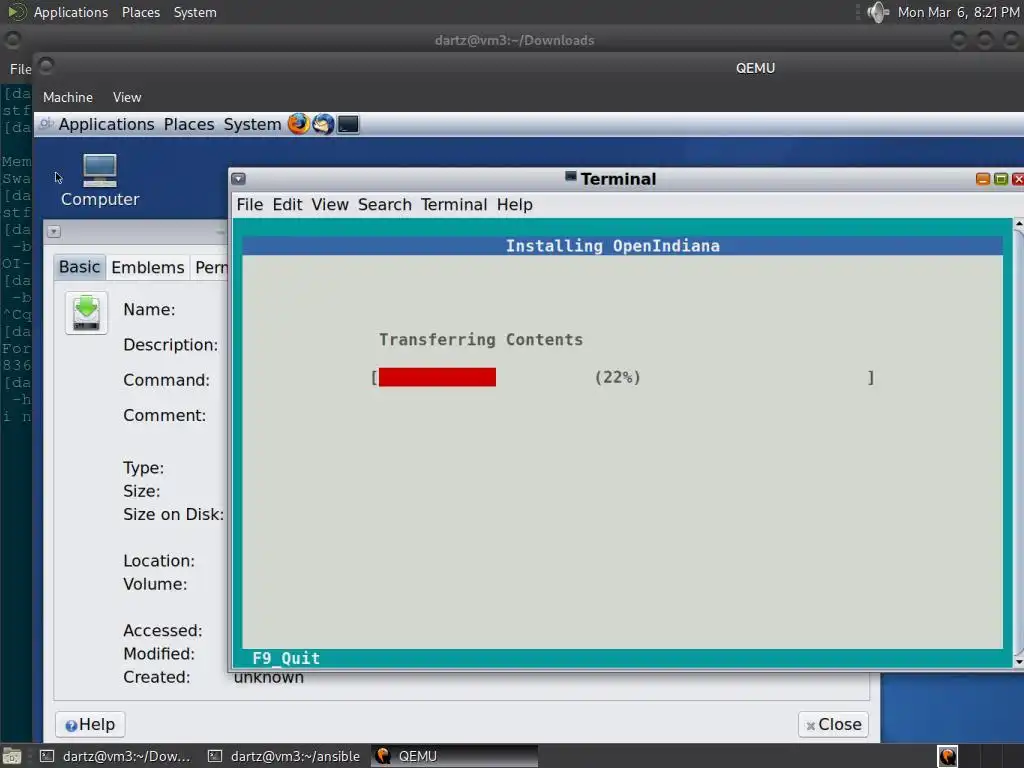Screen dimensions: 1024x768
Task: Open Terminal Help menu
Action: point(515,204)
